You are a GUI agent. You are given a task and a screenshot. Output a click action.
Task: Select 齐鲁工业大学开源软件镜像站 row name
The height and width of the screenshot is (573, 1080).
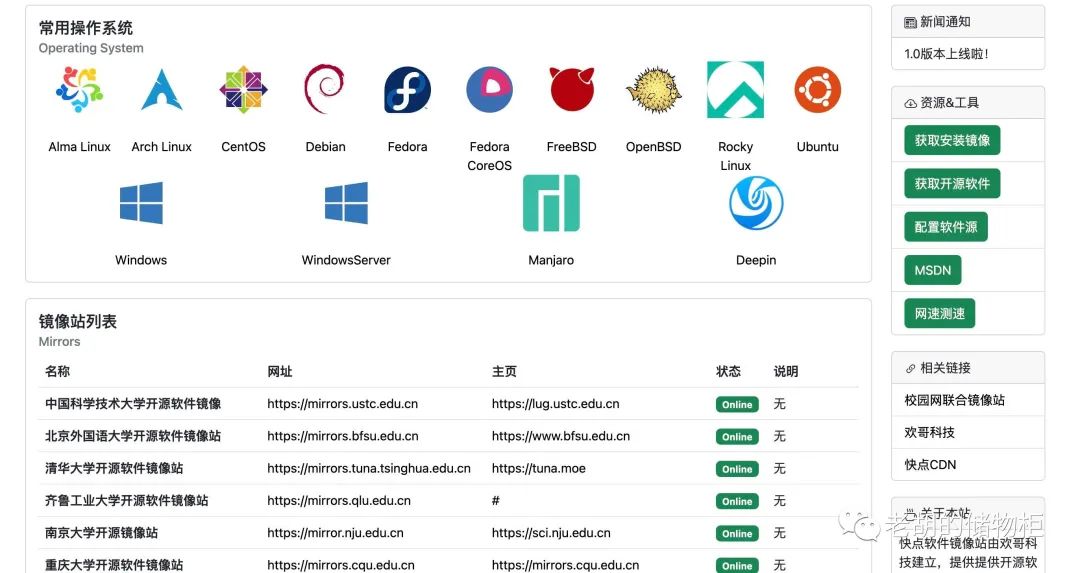(x=127, y=501)
